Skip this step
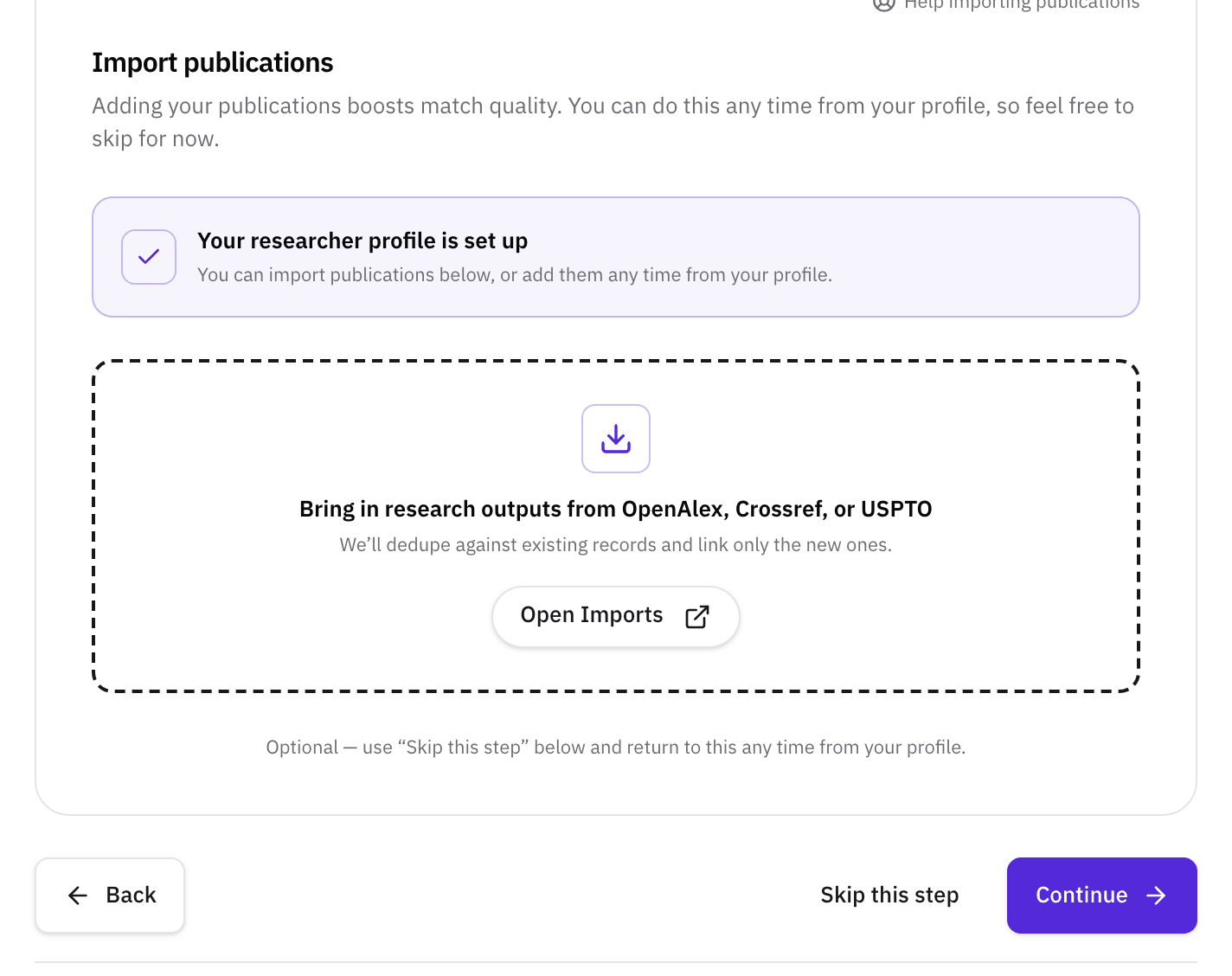Image resolution: width=1232 pixels, height=976 pixels. coord(889,896)
